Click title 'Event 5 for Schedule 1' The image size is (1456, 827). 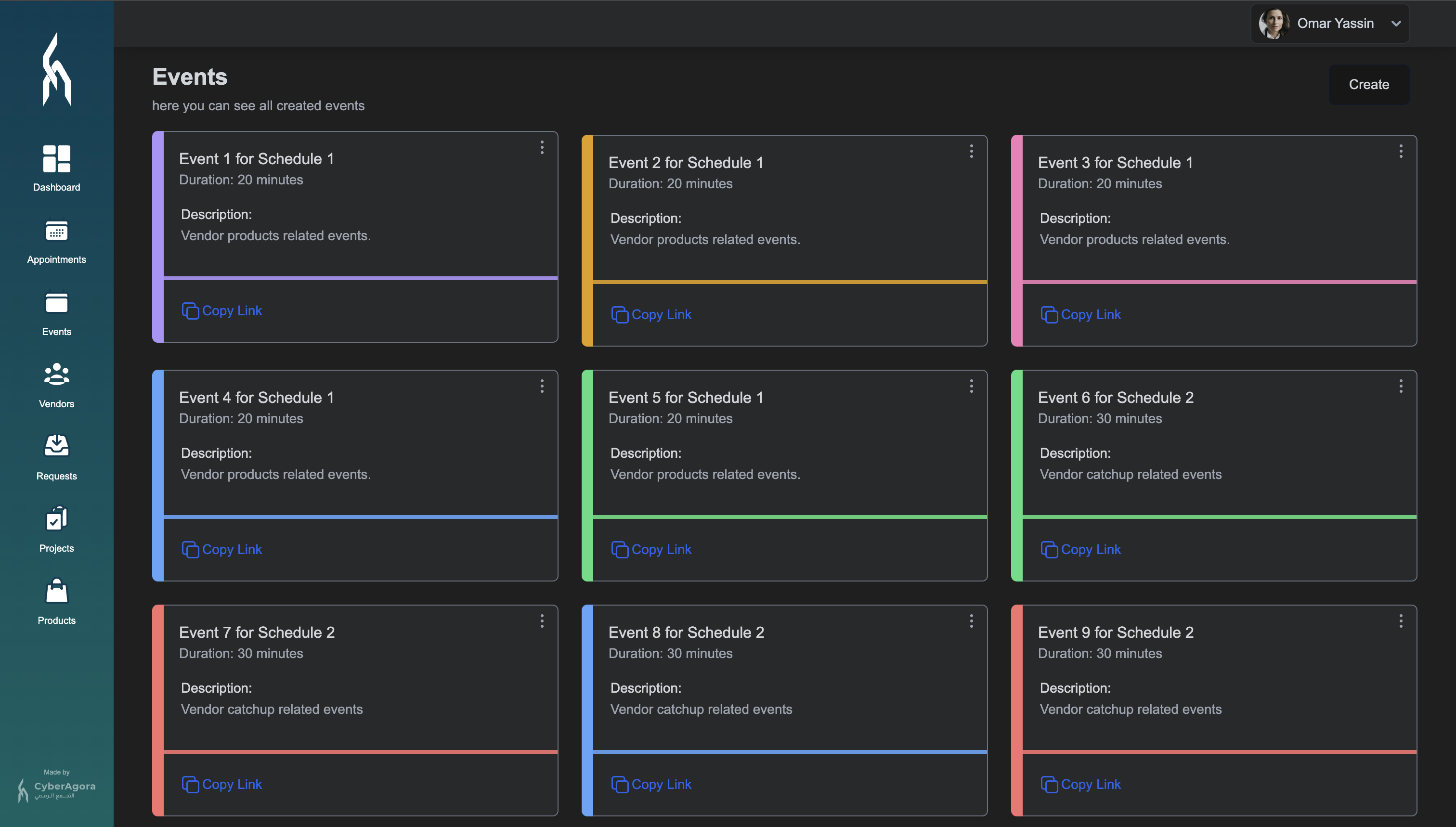pos(686,398)
